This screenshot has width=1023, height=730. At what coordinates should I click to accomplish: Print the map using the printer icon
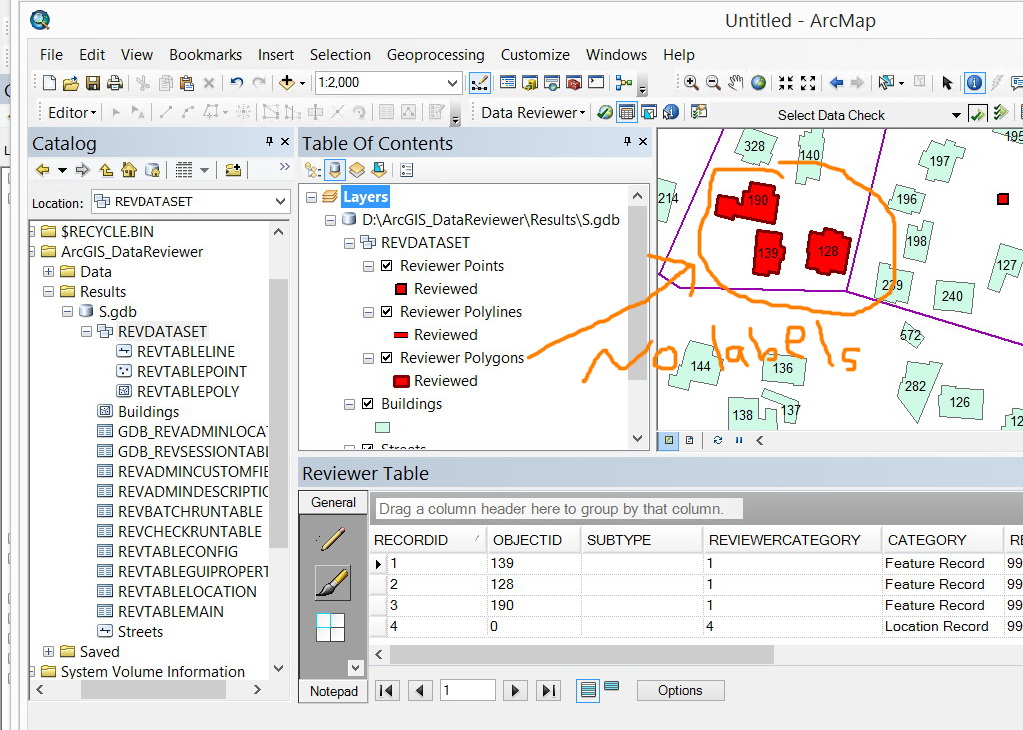[x=115, y=83]
